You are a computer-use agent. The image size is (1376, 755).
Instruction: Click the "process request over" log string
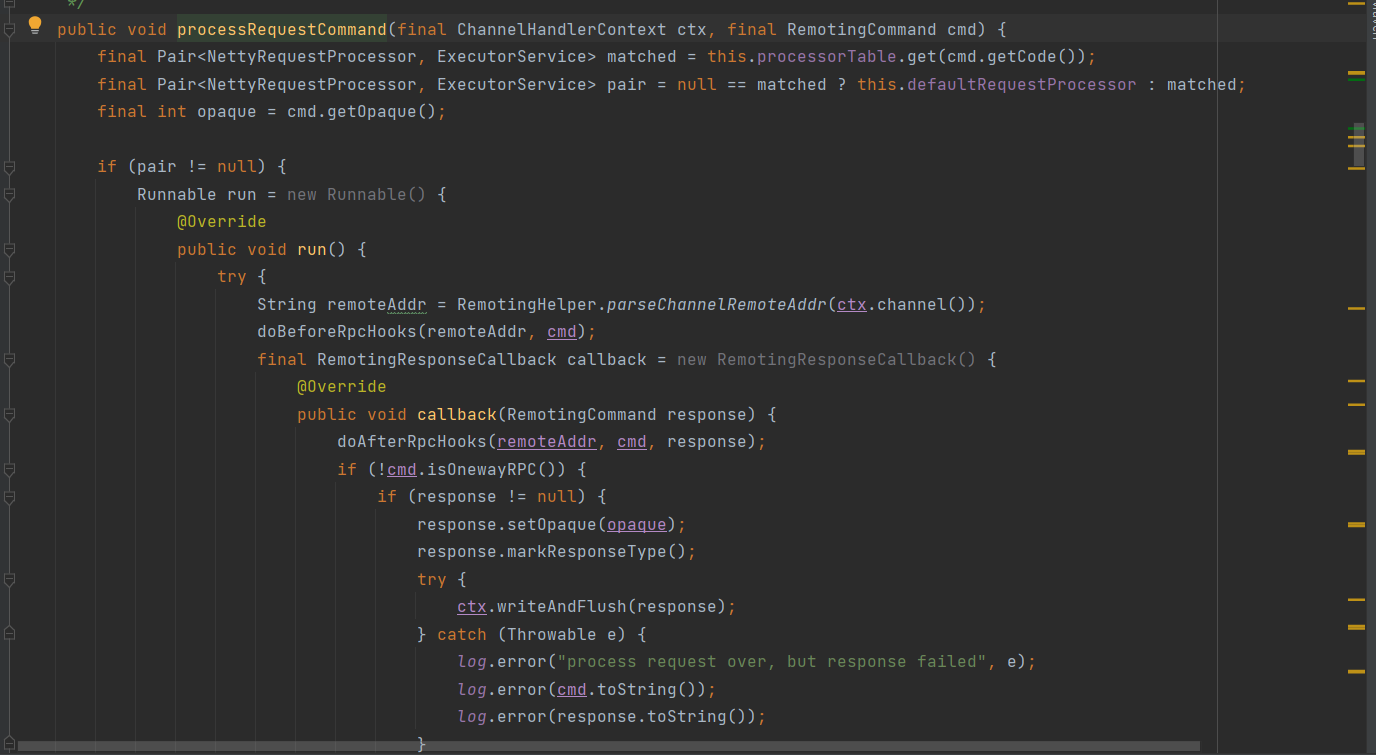pos(770,661)
